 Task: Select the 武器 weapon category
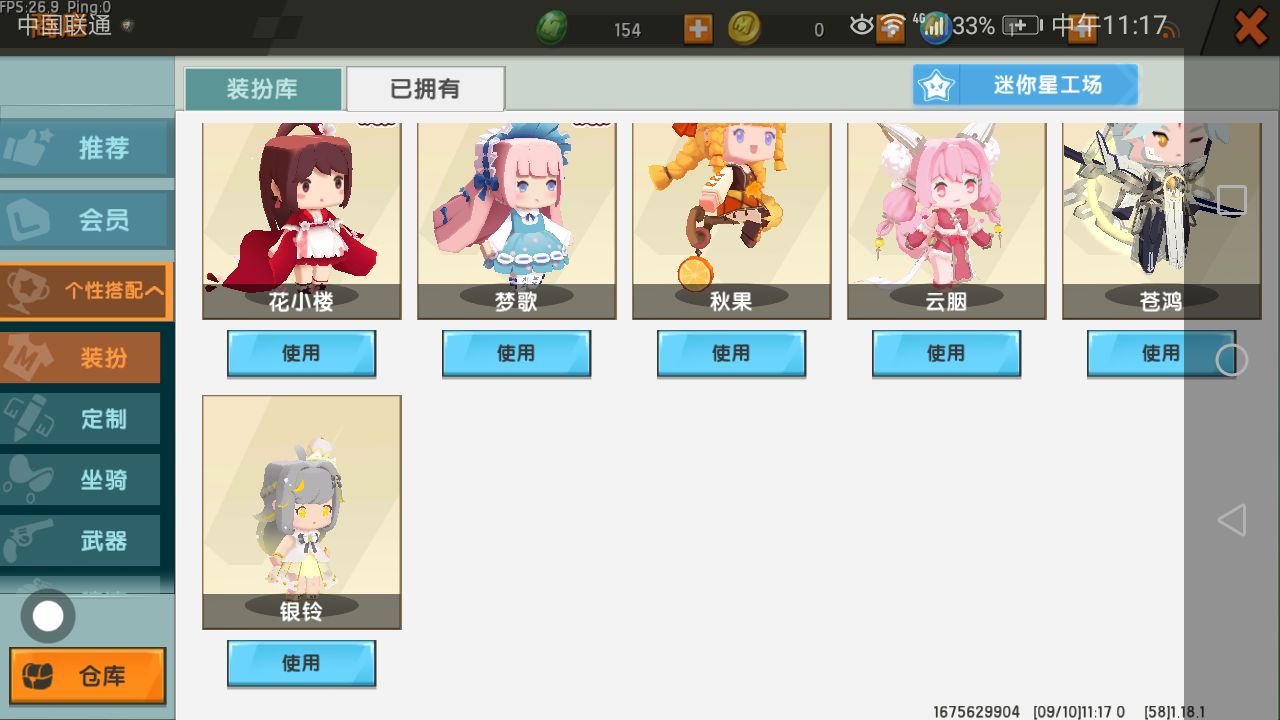click(80, 541)
